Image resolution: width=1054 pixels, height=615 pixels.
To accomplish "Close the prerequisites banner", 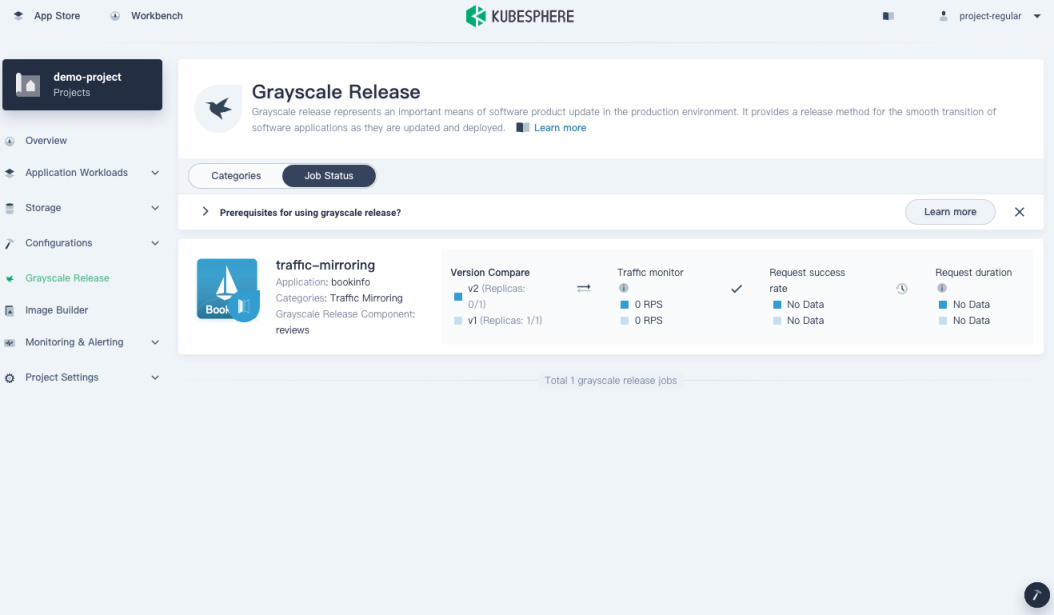I will (x=1019, y=212).
